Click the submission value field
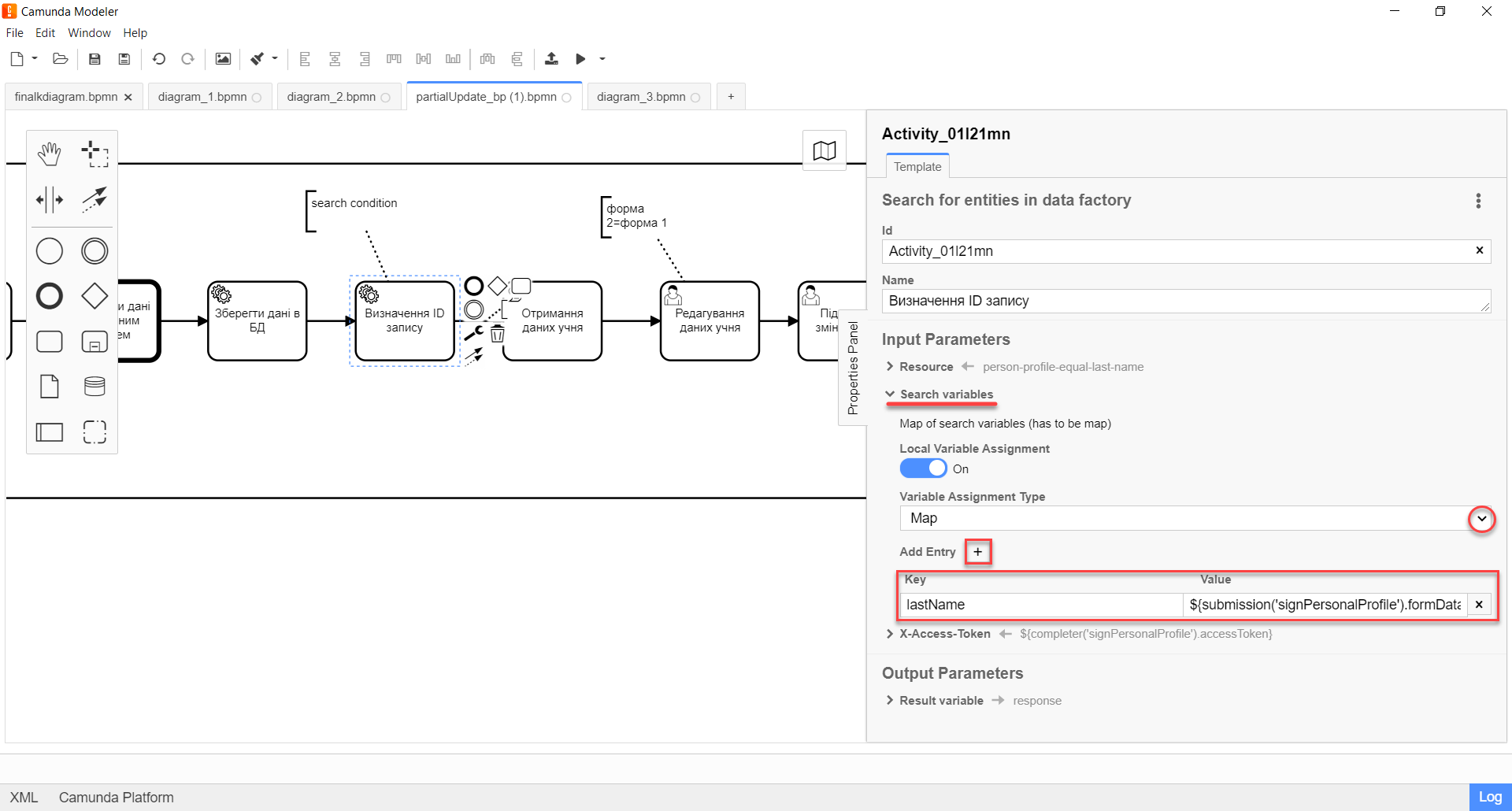The width and height of the screenshot is (1512, 811). [1325, 605]
